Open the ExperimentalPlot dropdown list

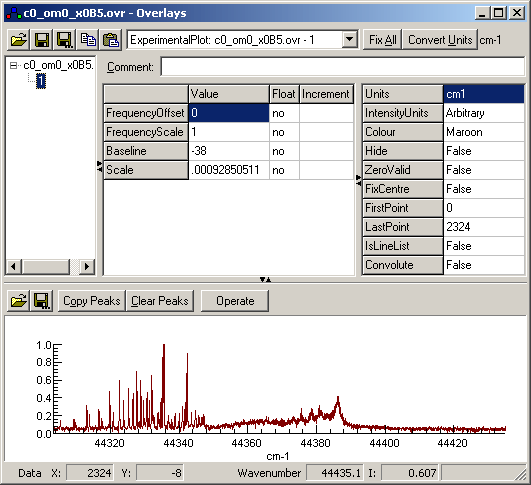pyautogui.click(x=349, y=40)
